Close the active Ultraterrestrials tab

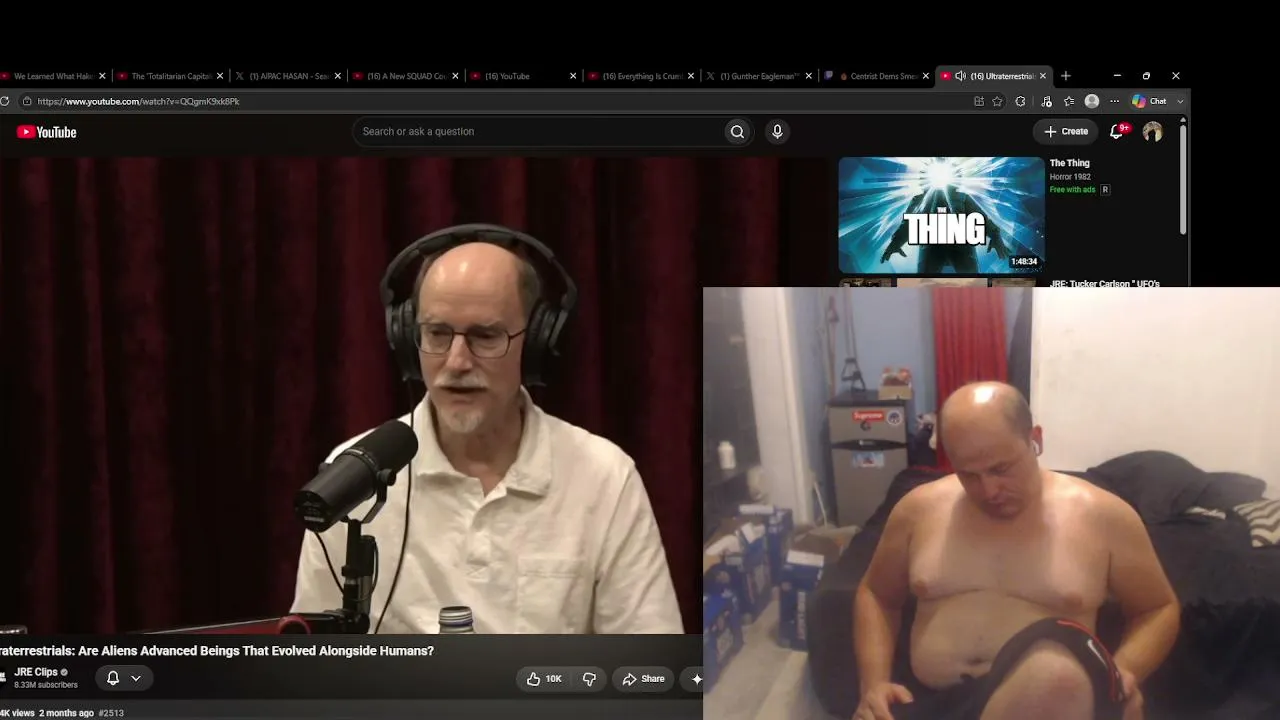(1043, 76)
